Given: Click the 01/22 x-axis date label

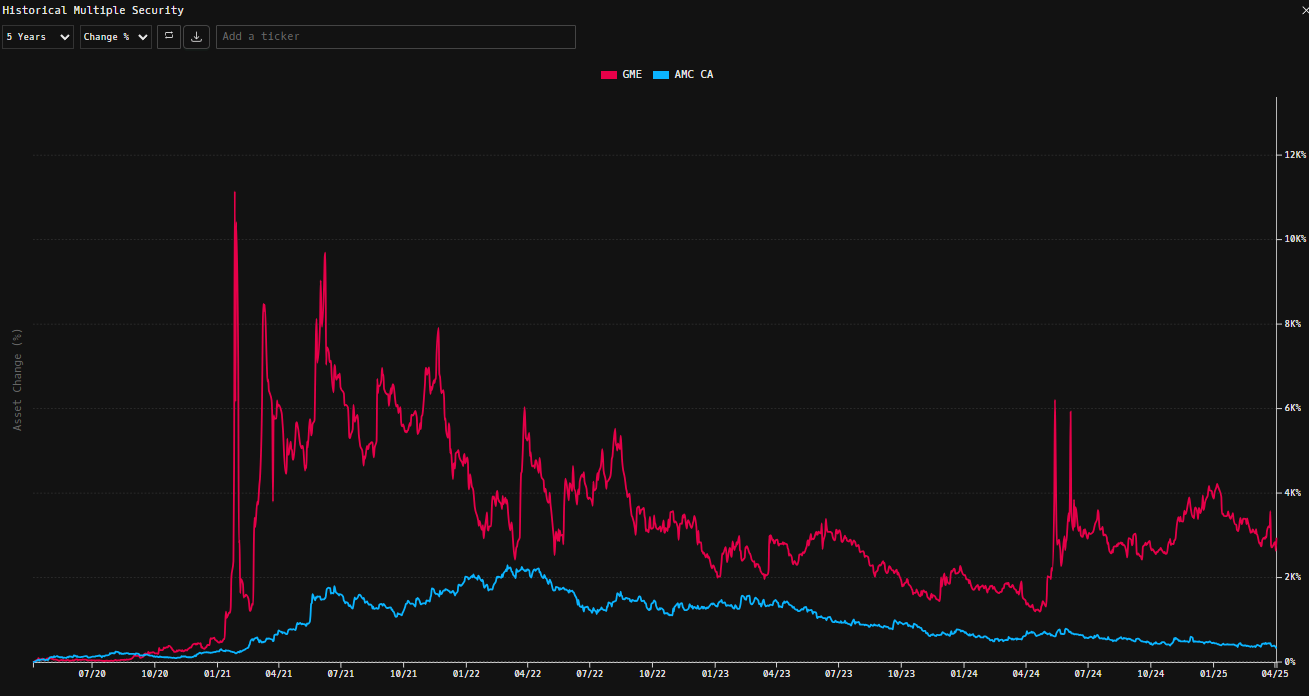Looking at the screenshot, I should (466, 675).
